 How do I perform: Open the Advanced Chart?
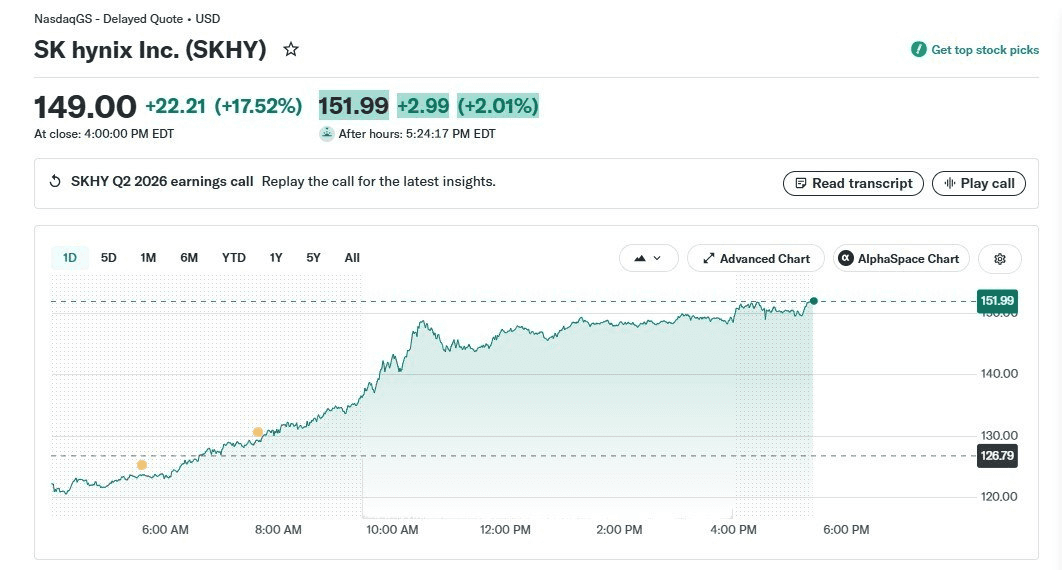click(756, 259)
